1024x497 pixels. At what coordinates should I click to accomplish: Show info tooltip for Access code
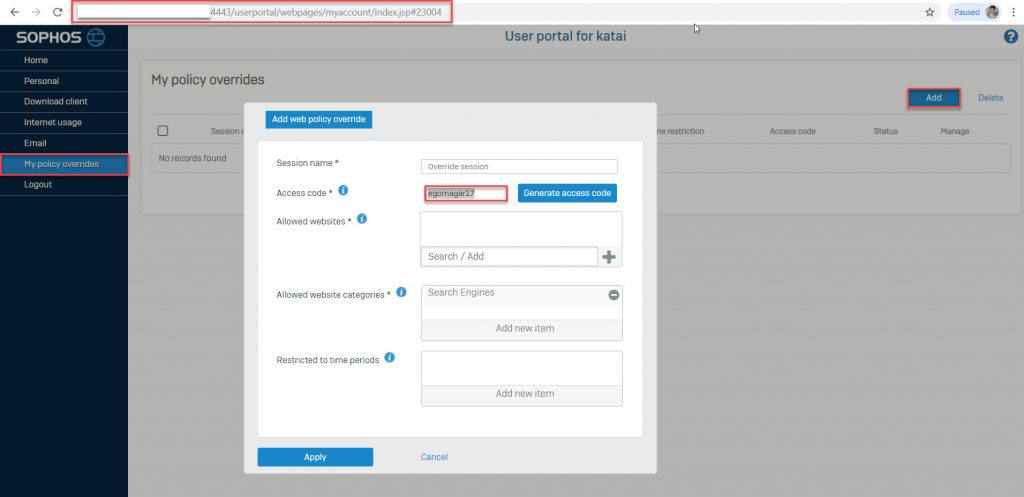[343, 191]
